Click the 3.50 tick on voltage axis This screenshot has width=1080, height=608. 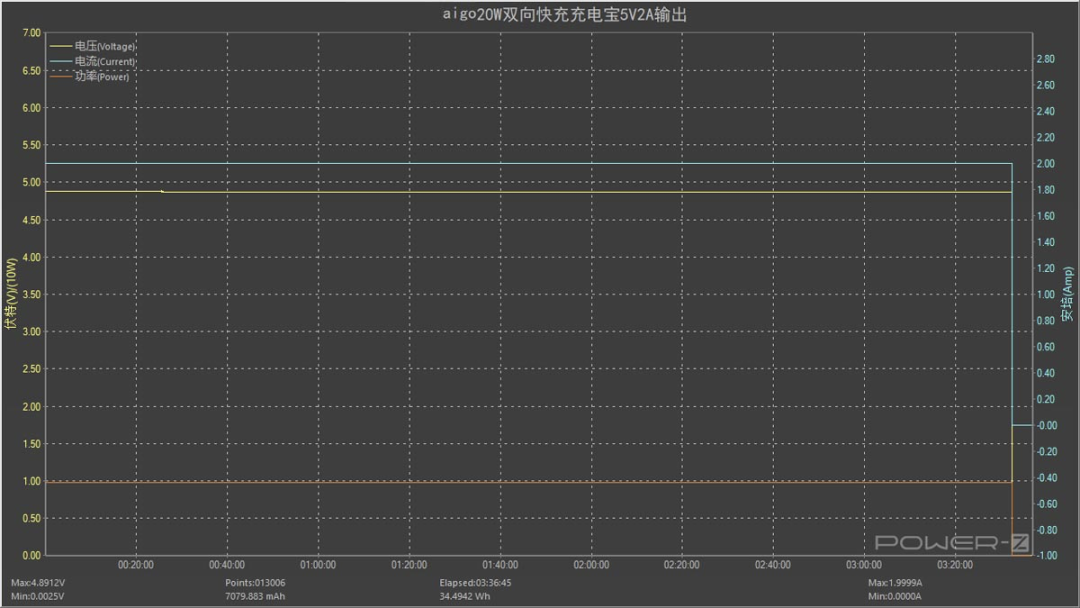pos(32,294)
